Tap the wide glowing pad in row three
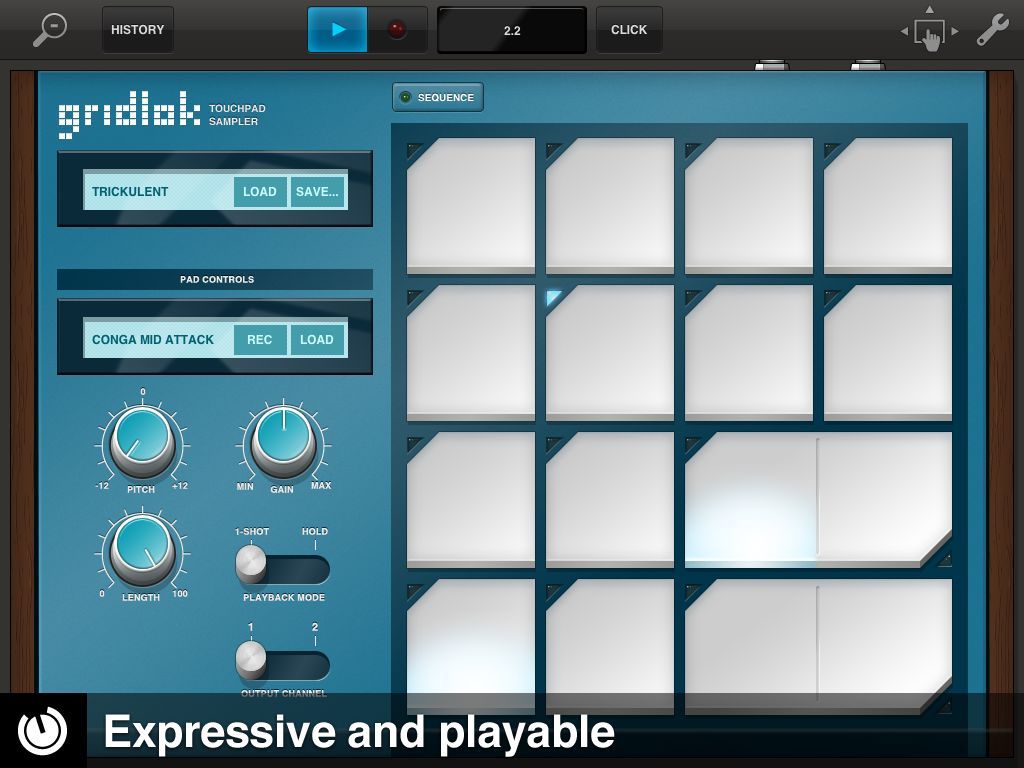This screenshot has width=1024, height=768. pyautogui.click(x=818, y=500)
